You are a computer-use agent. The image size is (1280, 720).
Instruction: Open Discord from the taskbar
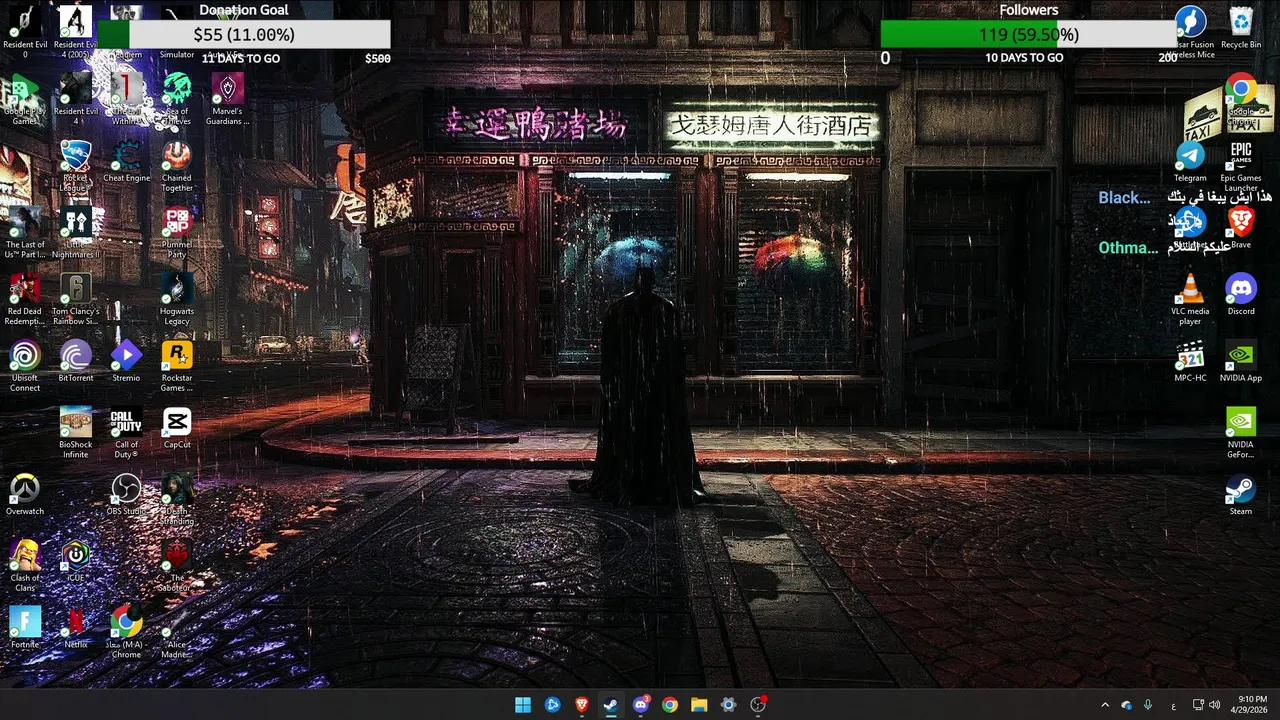(641, 705)
